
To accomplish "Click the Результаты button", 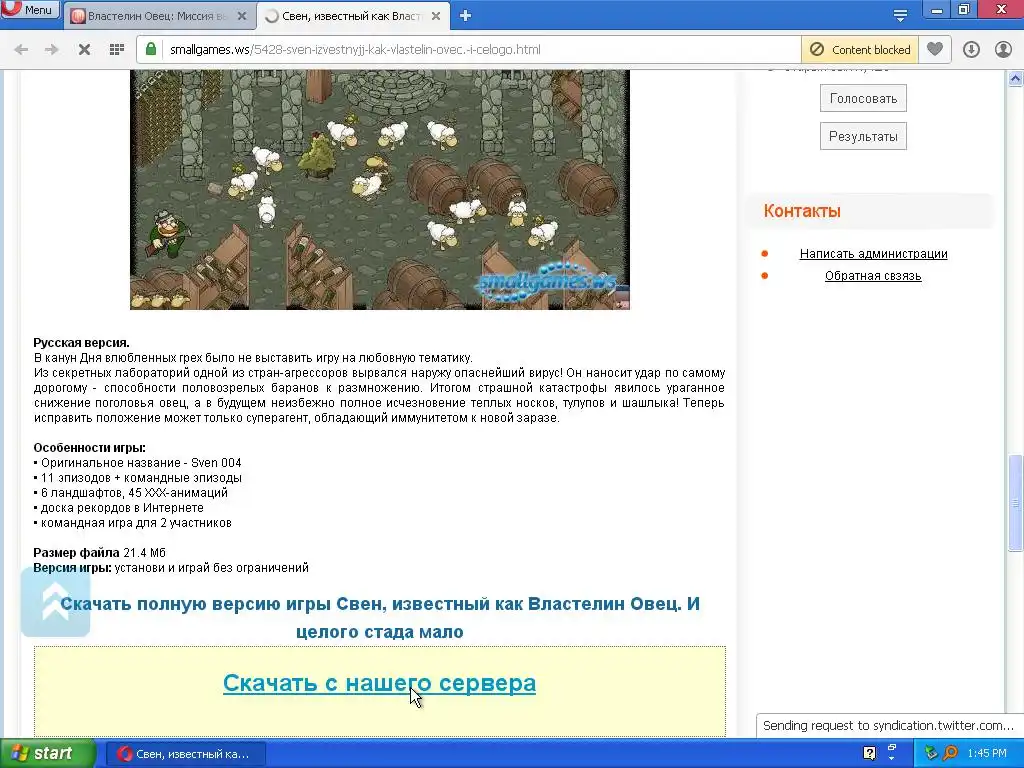I will pos(863,136).
